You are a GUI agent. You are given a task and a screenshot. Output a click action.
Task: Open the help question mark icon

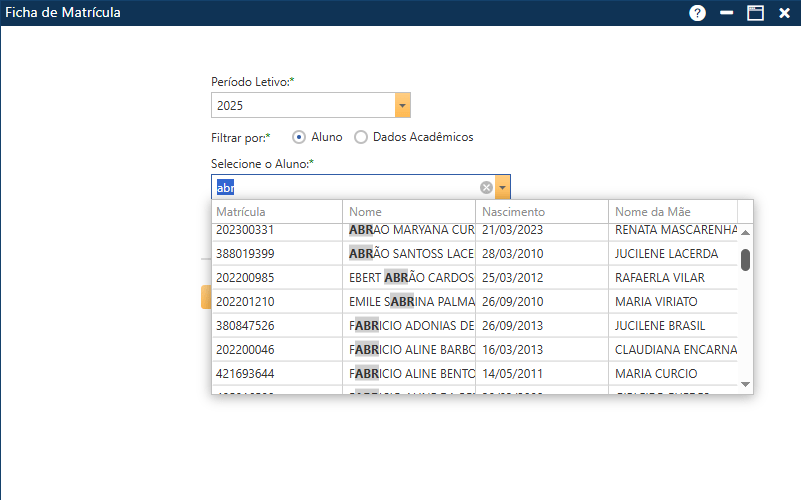coord(697,13)
